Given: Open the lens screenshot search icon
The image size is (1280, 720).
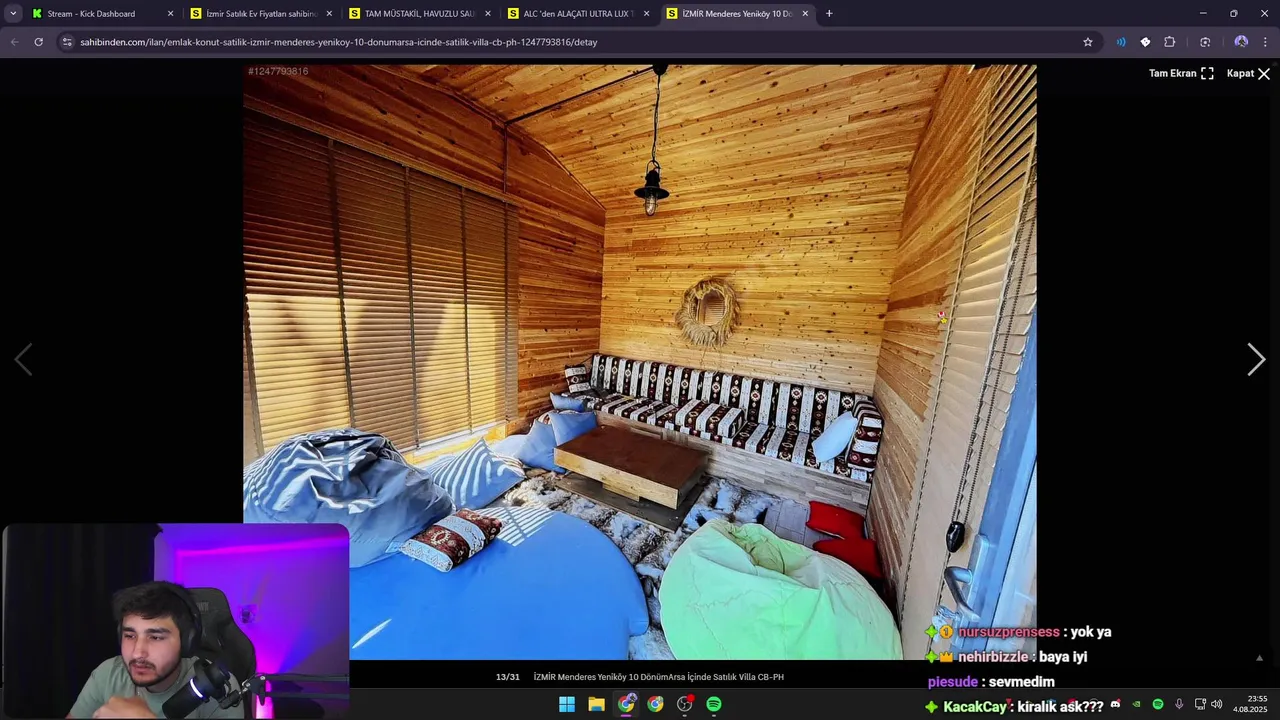Looking at the screenshot, I should pos(1205,42).
